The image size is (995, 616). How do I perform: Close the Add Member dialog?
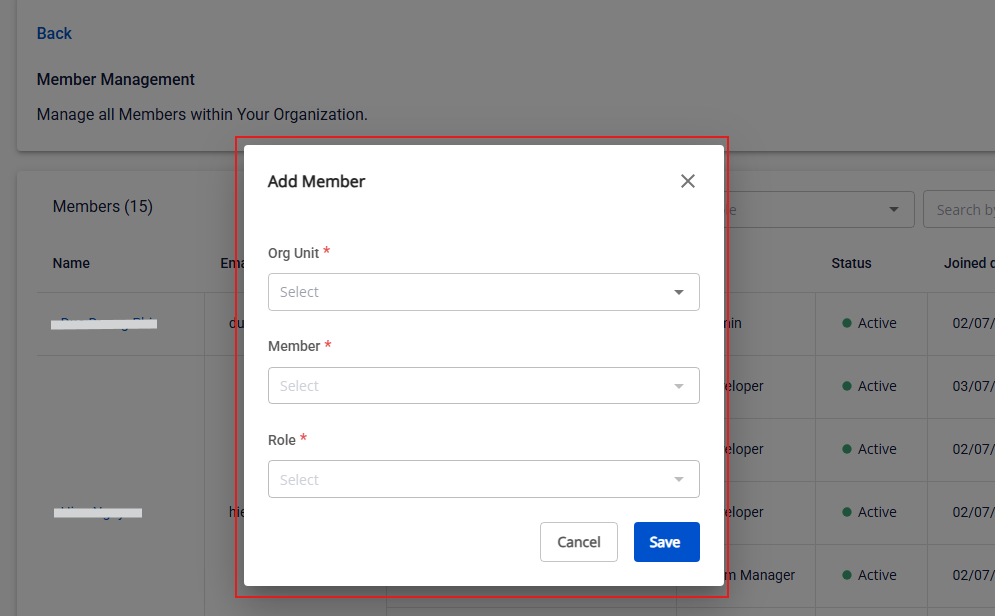point(687,181)
